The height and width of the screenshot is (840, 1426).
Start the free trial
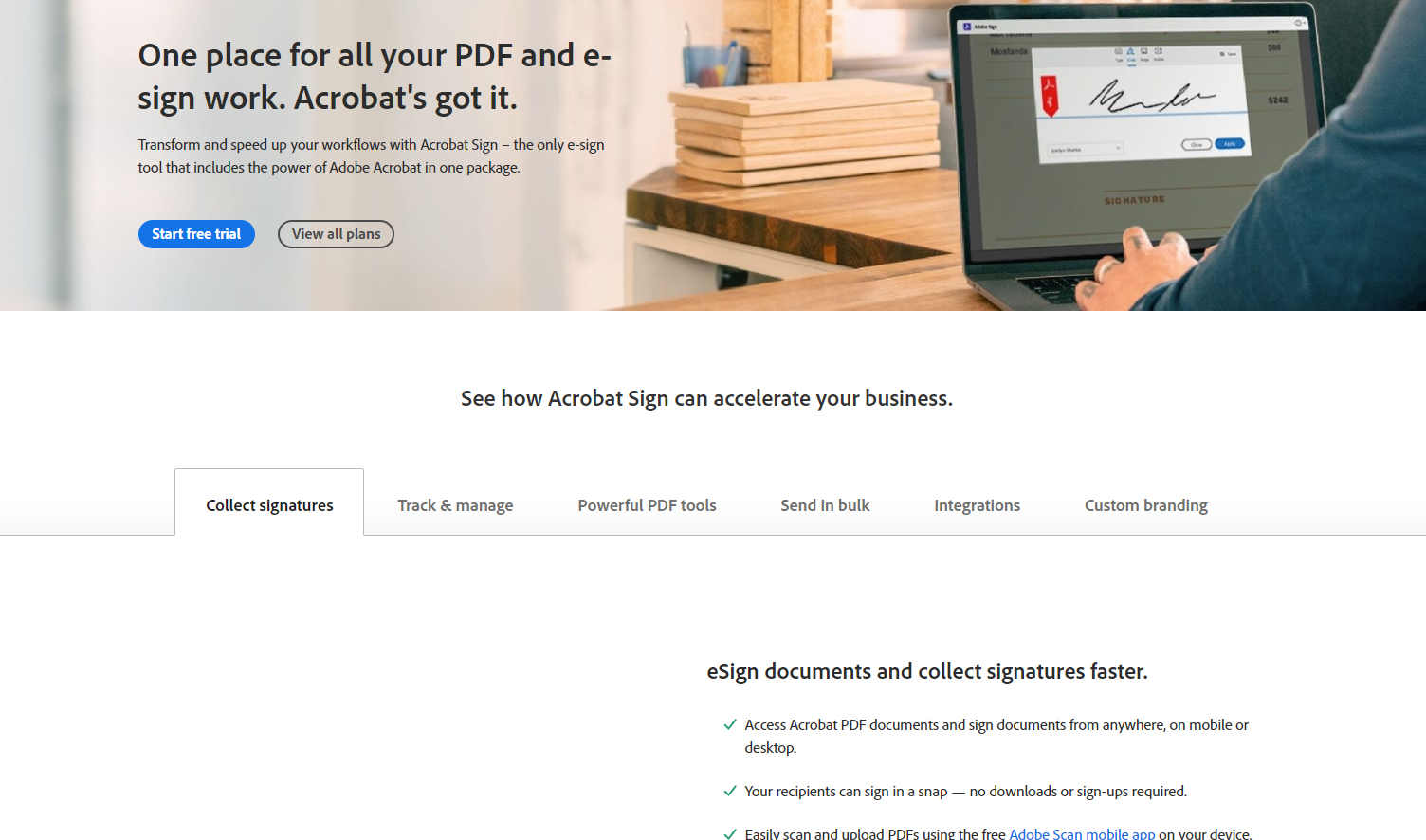coord(196,234)
